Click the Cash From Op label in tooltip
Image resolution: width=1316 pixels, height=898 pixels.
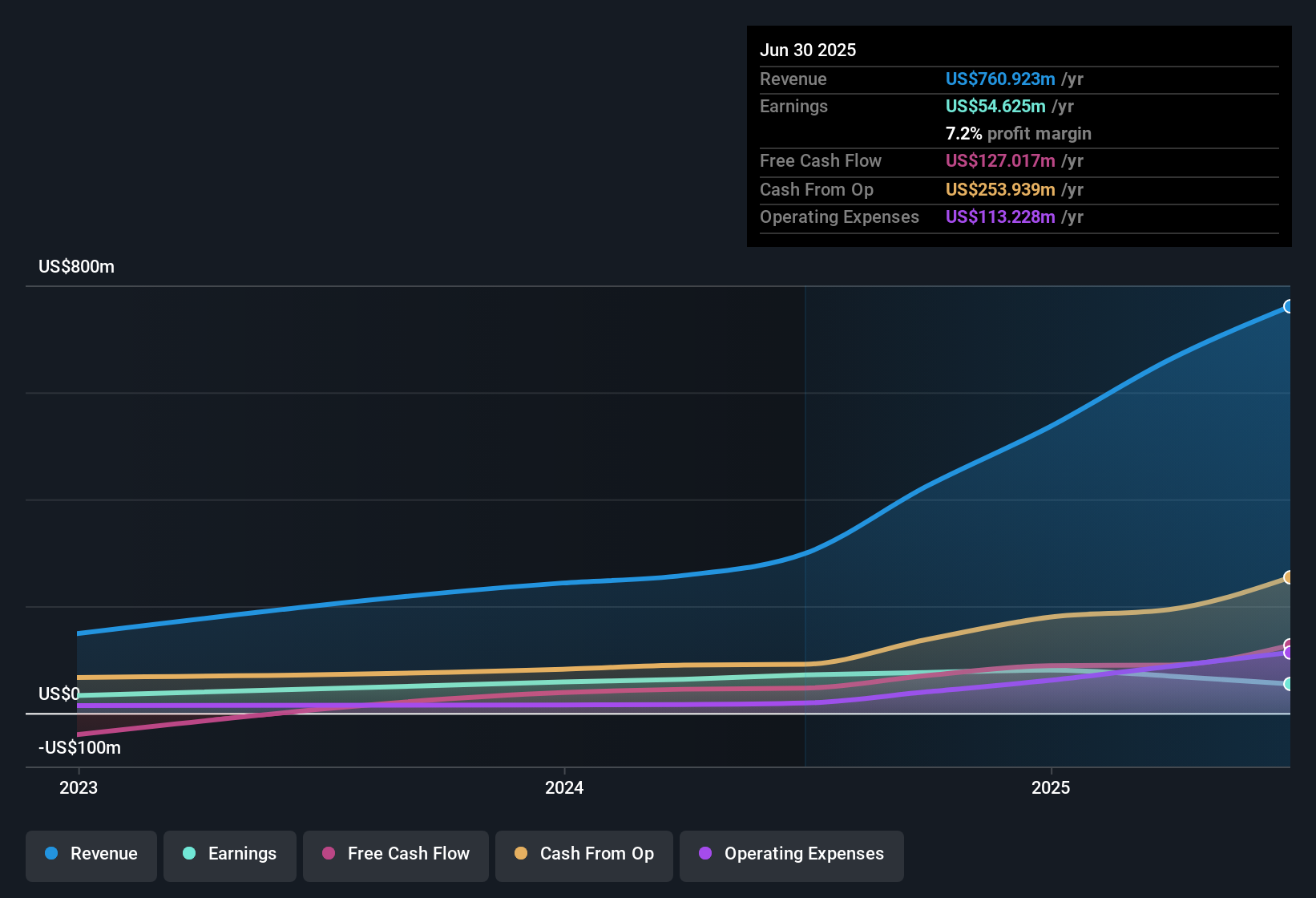click(x=817, y=189)
